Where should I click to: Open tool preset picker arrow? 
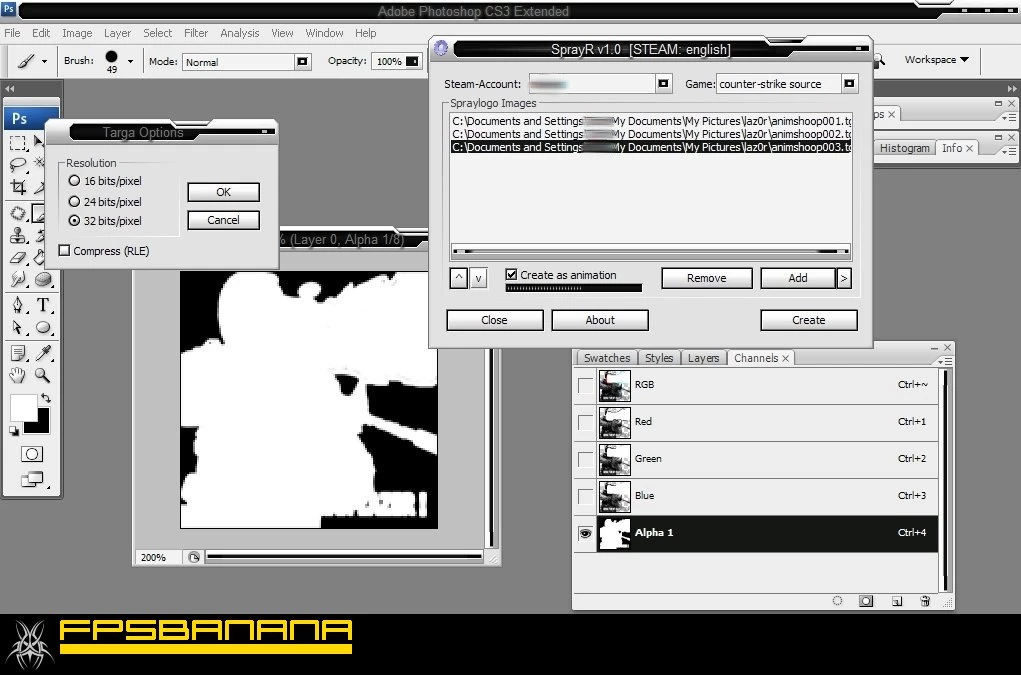coord(44,61)
